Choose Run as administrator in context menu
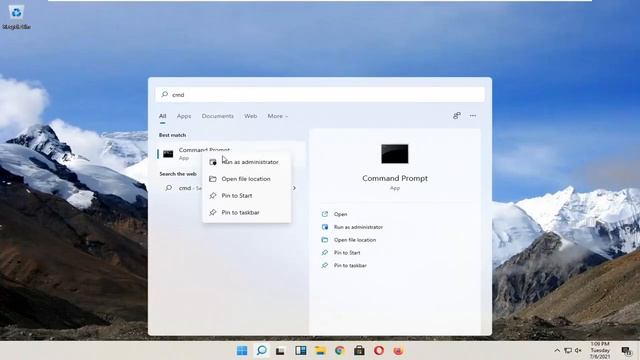Viewport: 640px width, 360px height. pos(247,162)
